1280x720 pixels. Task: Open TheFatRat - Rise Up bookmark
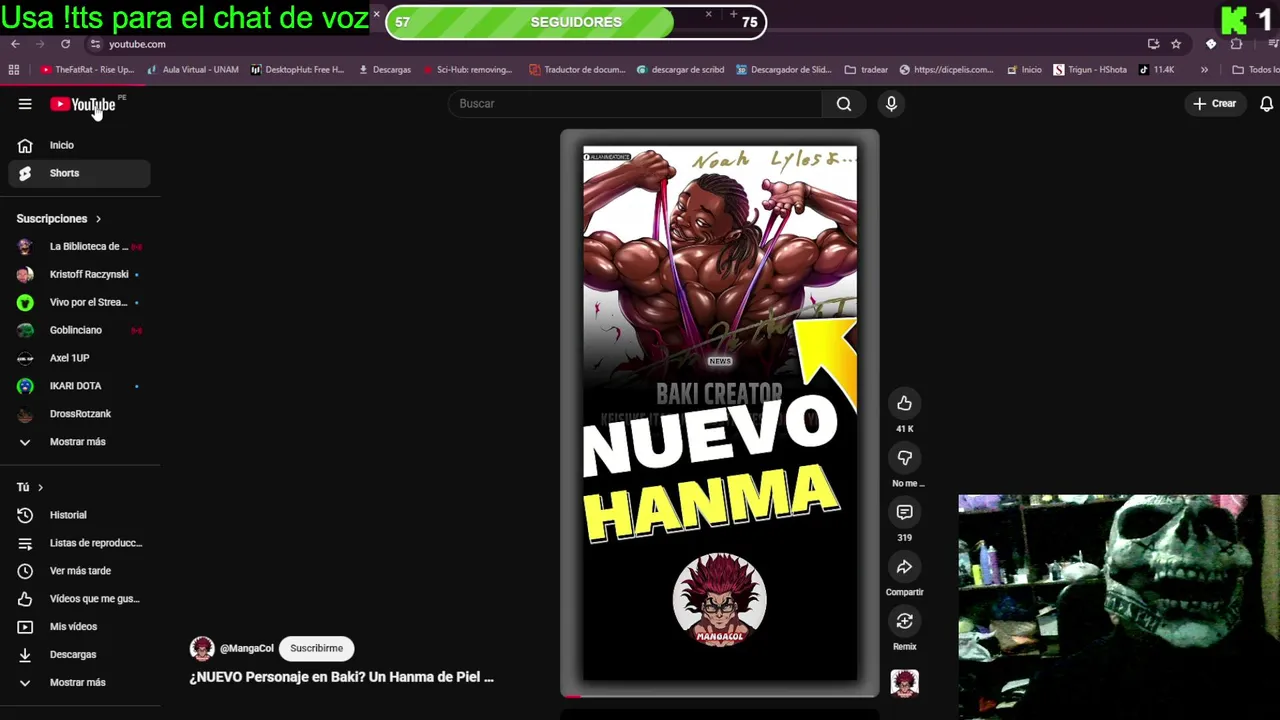[87, 70]
